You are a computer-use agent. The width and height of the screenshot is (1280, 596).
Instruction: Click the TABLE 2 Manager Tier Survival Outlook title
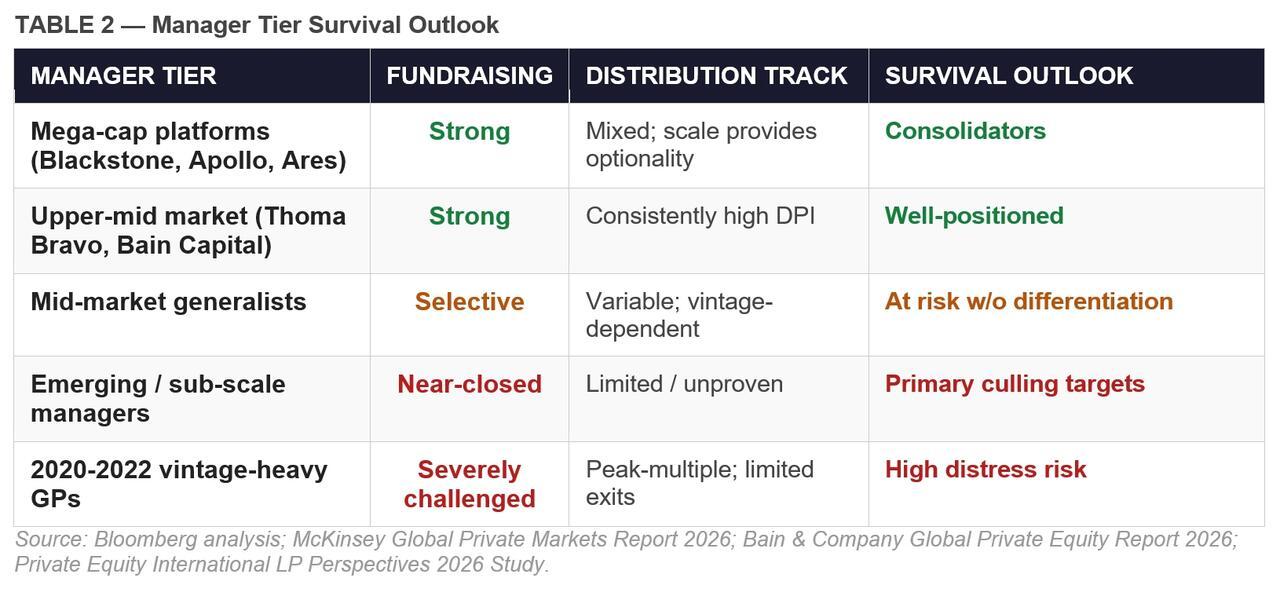click(256, 25)
